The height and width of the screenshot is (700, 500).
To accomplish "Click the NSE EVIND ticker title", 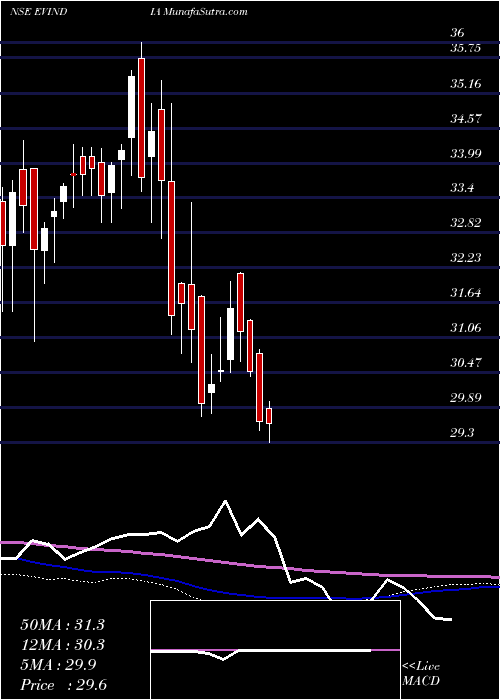I will point(38,12).
